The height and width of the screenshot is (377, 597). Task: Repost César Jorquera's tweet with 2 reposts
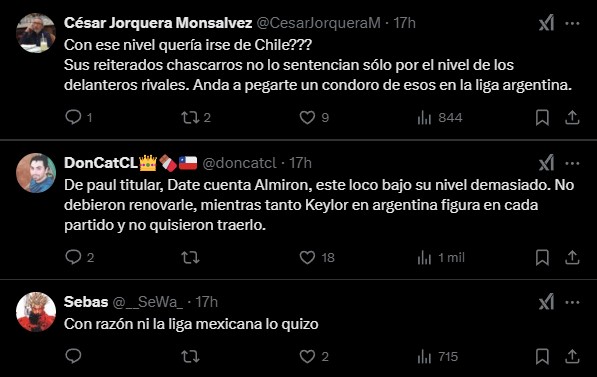click(x=196, y=117)
